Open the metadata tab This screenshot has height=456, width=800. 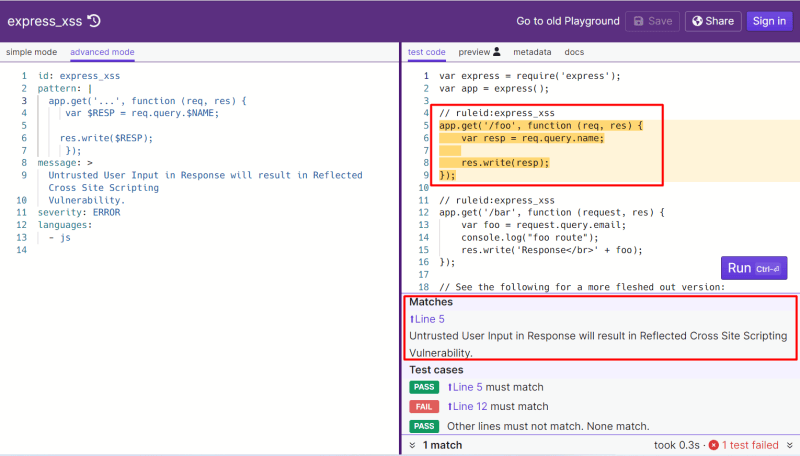[532, 52]
